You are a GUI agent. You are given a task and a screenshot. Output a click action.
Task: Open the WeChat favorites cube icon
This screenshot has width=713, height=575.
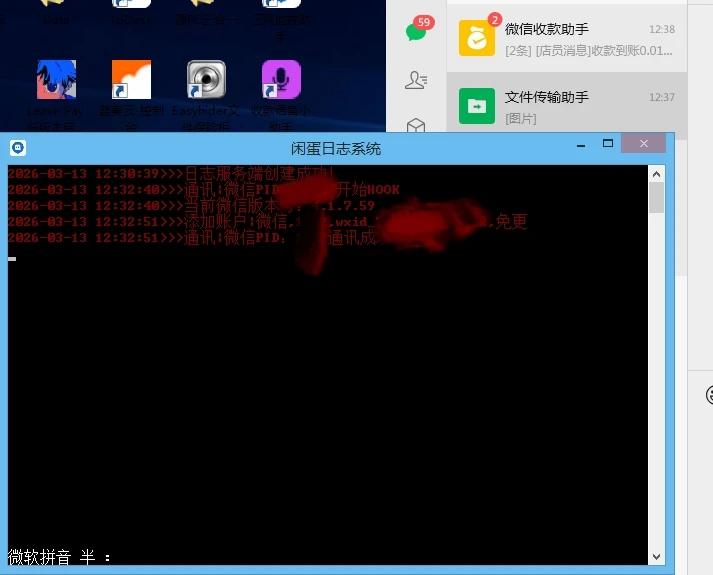click(x=416, y=126)
